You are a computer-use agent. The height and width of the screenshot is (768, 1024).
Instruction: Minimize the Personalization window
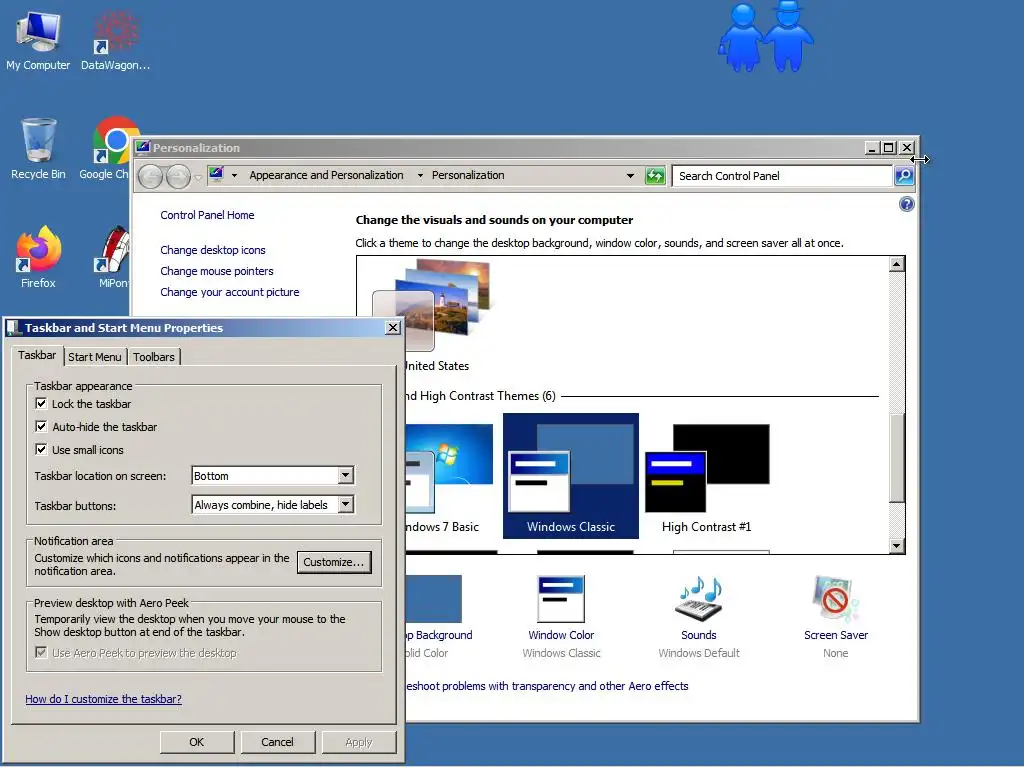872,148
